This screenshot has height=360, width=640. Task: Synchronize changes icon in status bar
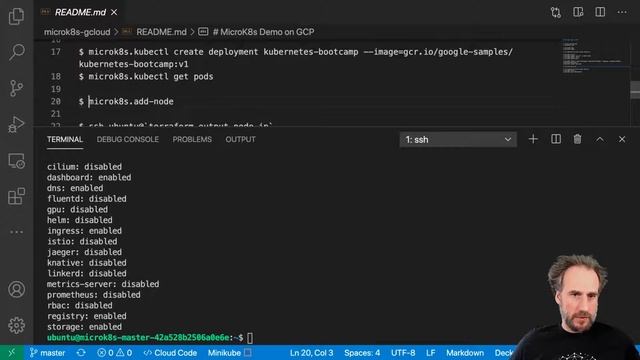point(81,353)
